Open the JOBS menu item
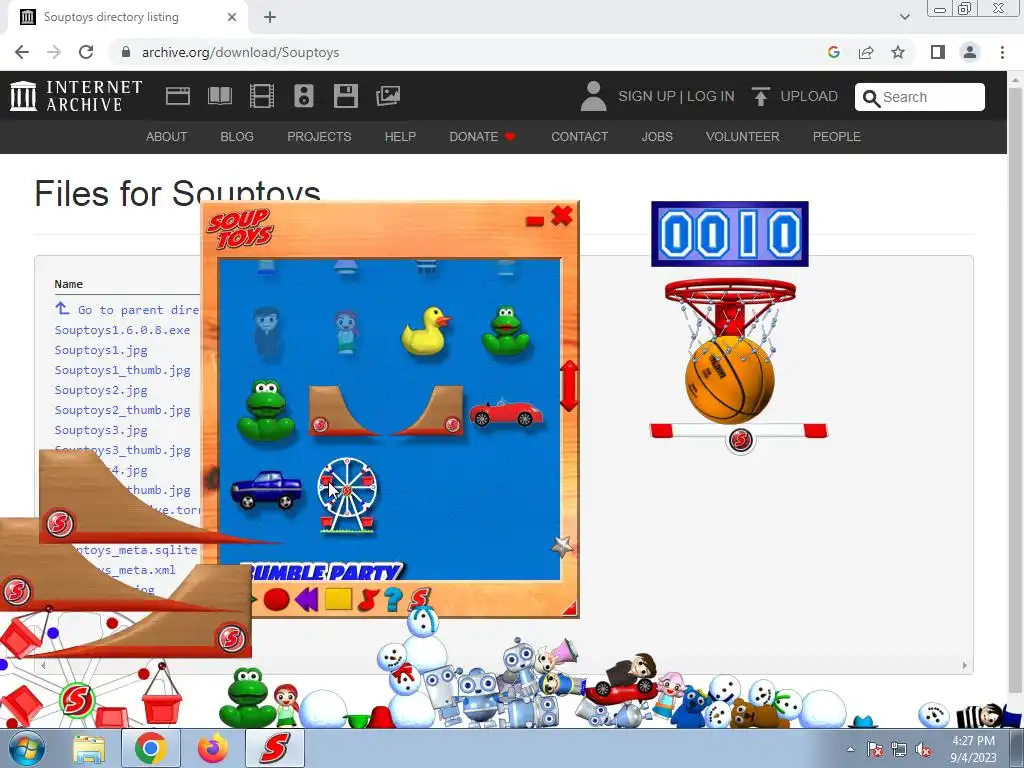 point(657,136)
